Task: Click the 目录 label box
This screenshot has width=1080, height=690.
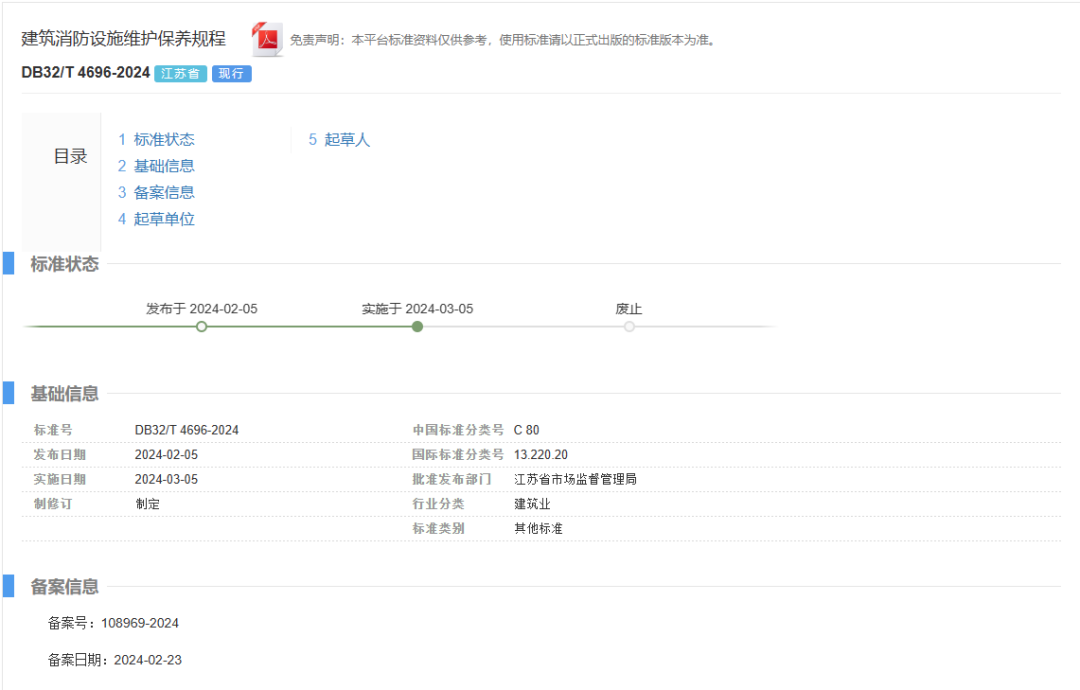Action: coord(61,182)
